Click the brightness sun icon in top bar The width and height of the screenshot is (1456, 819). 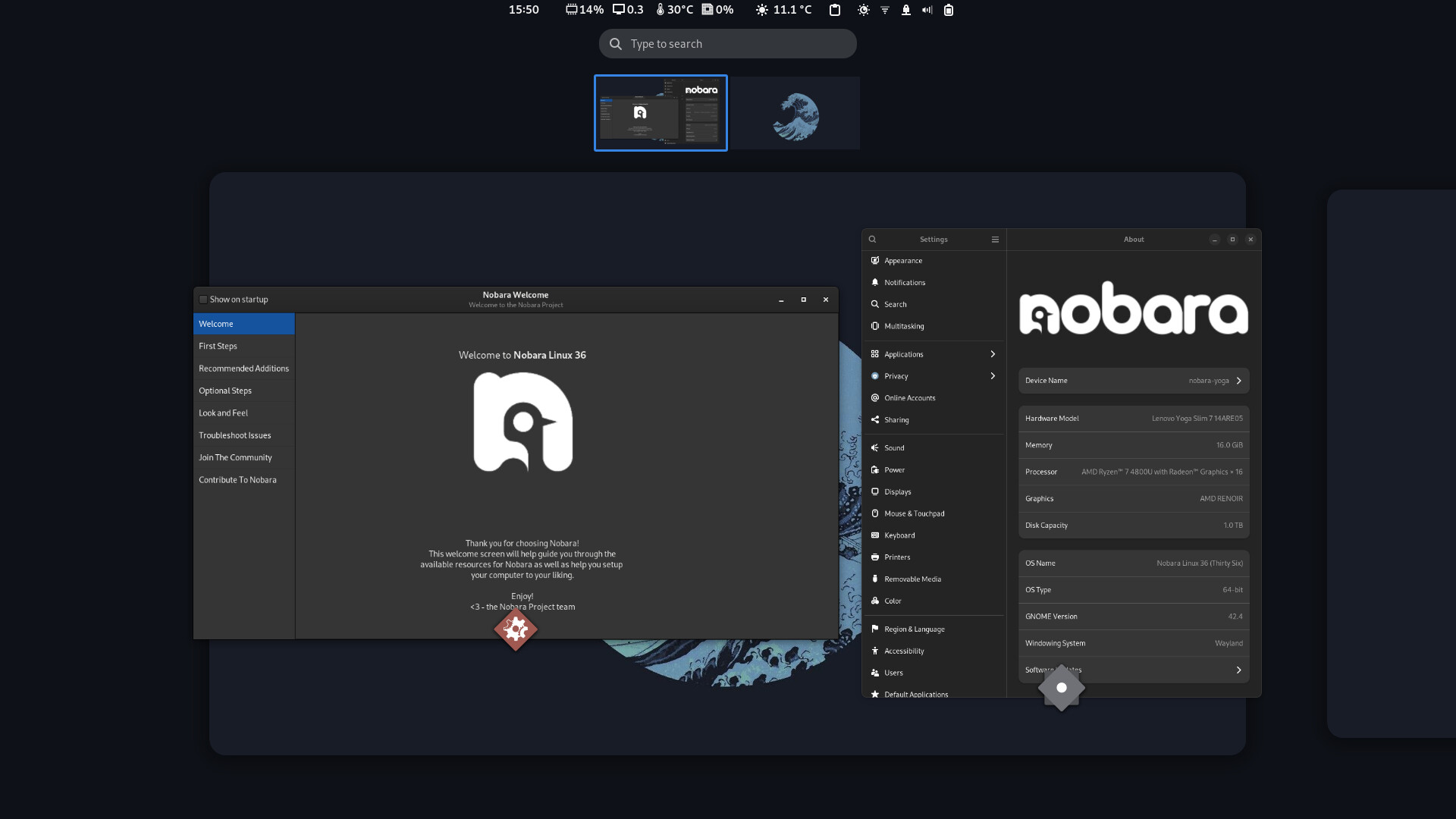[864, 10]
